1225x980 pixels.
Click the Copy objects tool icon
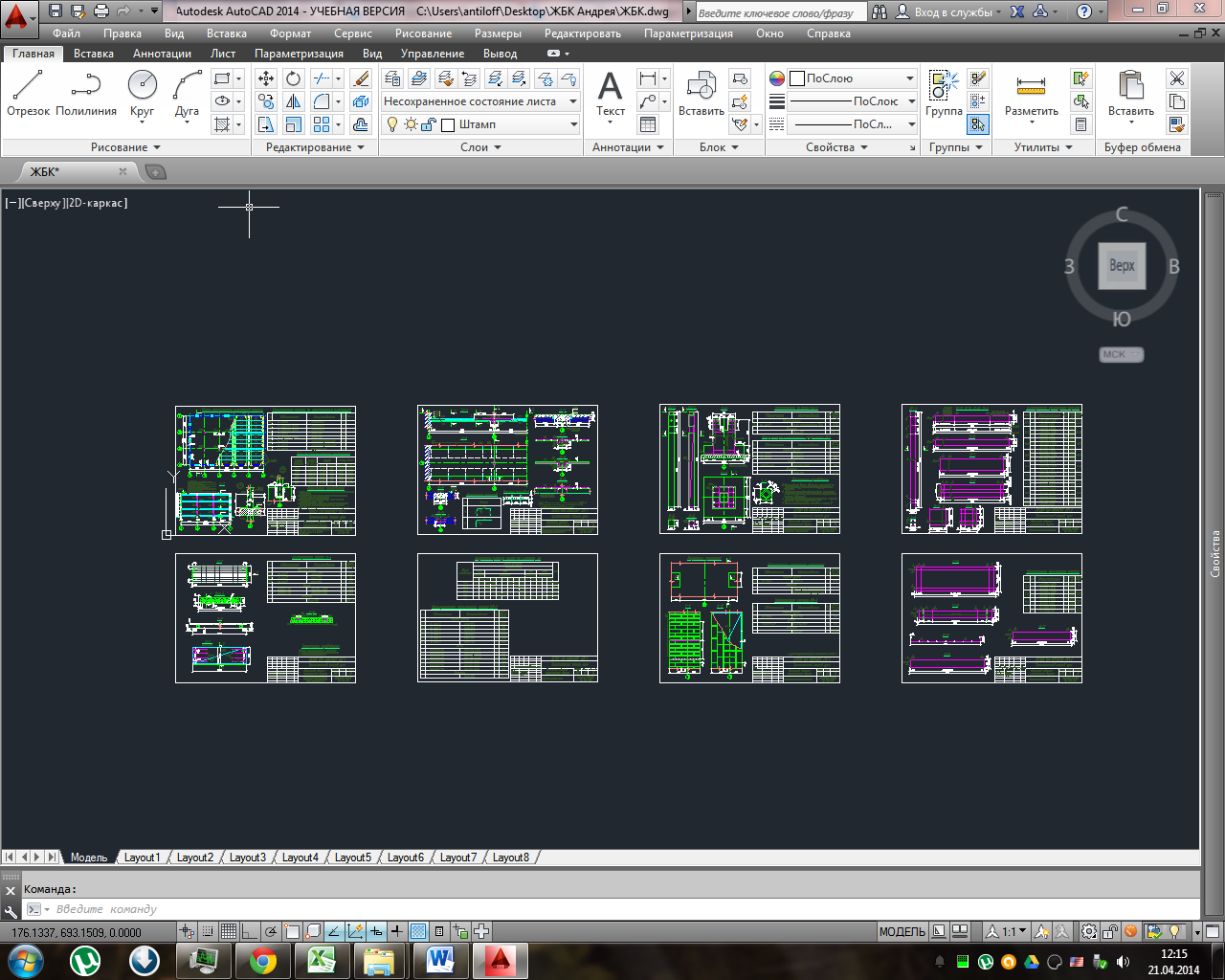[x=266, y=101]
